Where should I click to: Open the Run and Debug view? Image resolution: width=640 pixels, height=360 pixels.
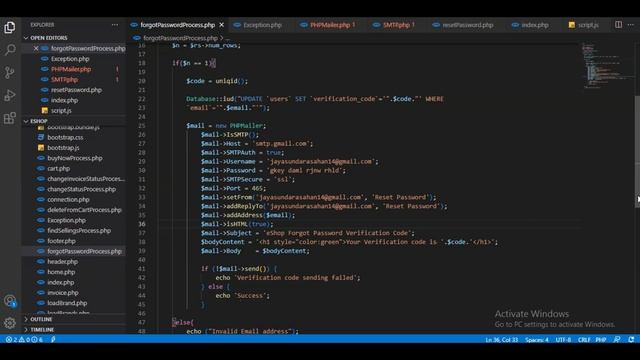(10, 96)
